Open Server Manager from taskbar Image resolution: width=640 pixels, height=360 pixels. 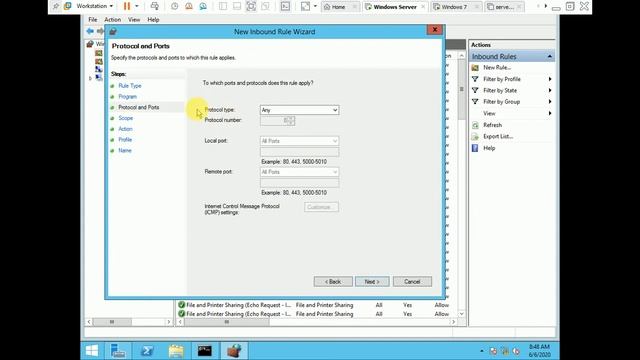pos(118,351)
